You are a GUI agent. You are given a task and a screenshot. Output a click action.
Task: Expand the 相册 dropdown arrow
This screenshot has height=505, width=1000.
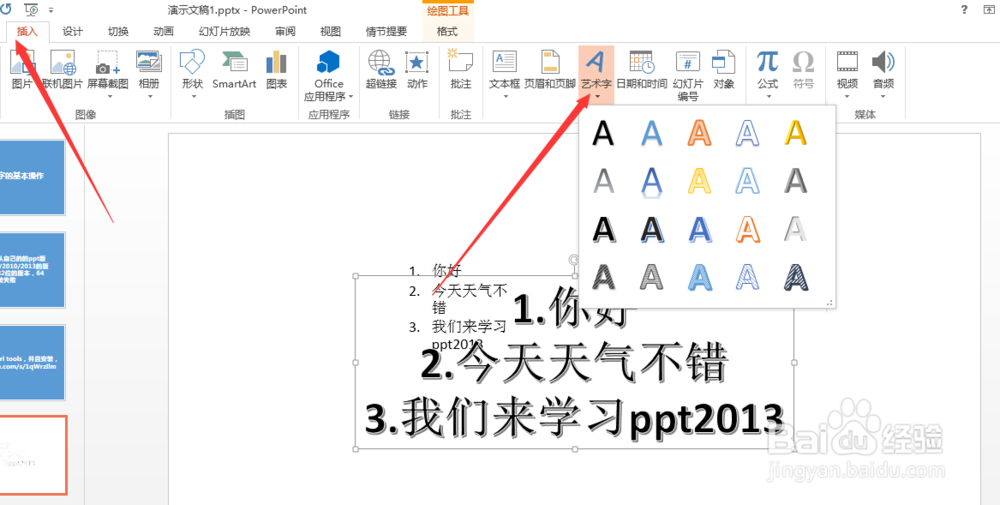pos(150,96)
